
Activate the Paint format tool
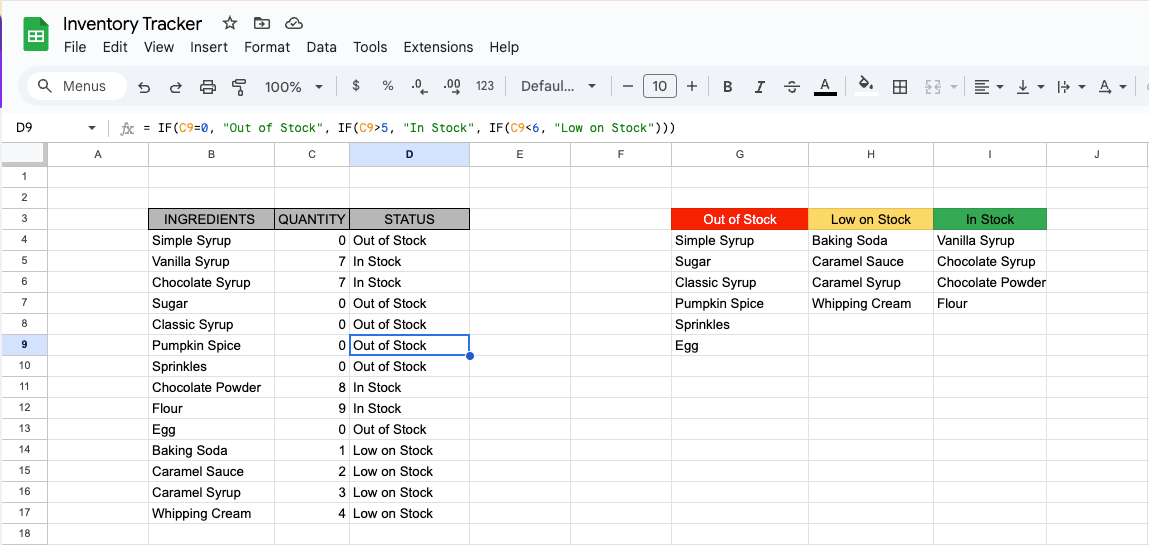click(x=239, y=87)
